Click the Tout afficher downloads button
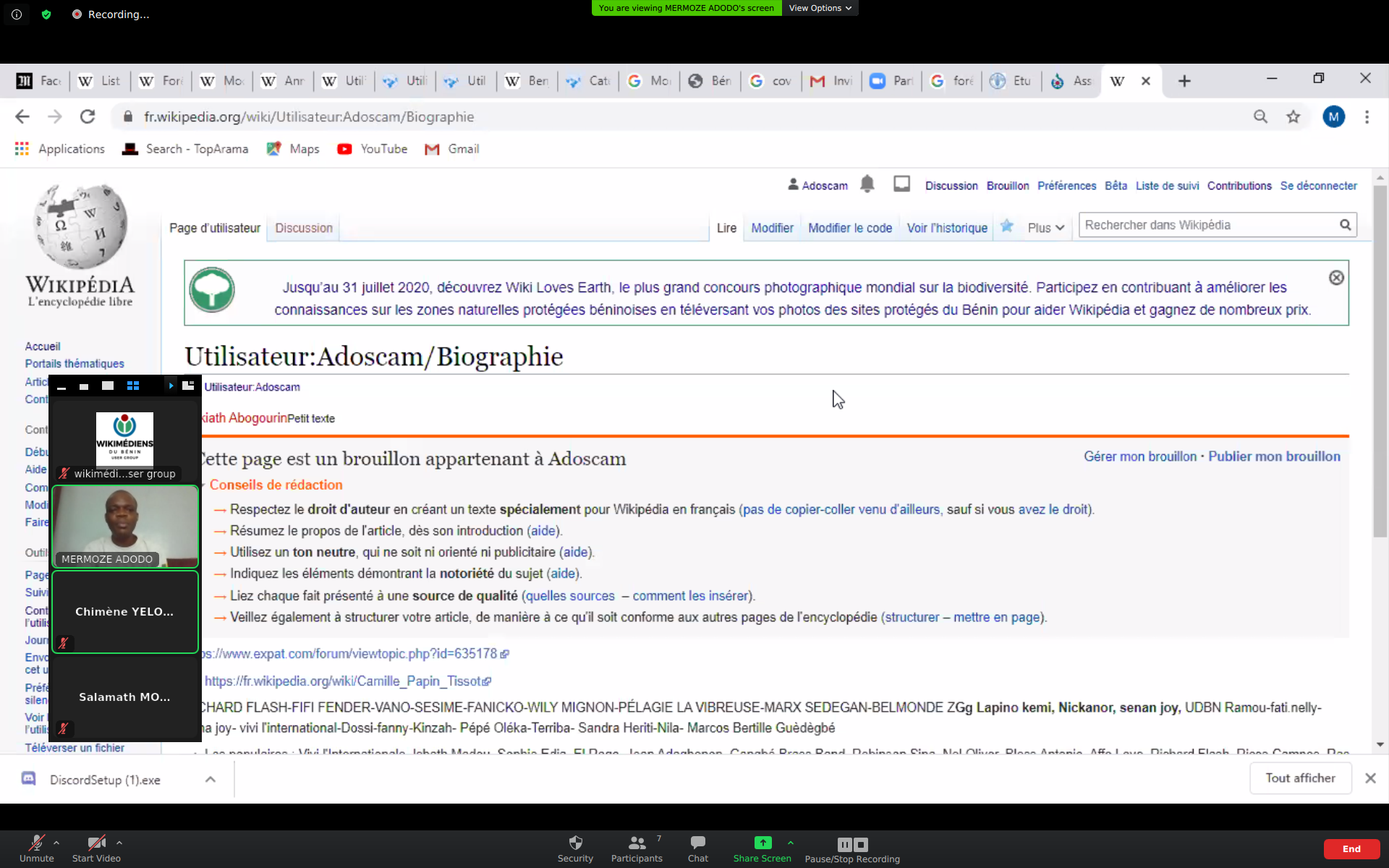This screenshot has height=868, width=1389. point(1300,778)
